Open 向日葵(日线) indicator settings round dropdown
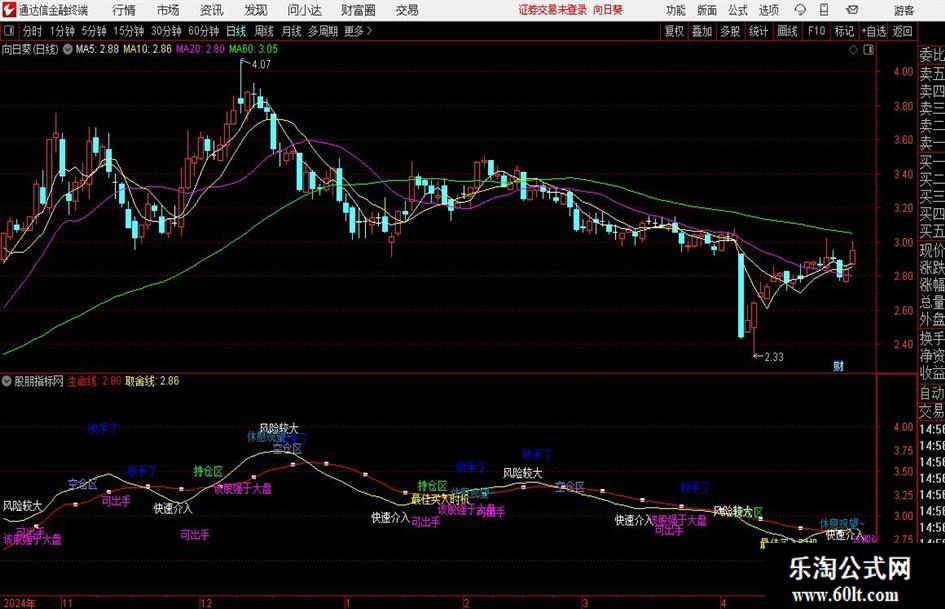Image resolution: width=945 pixels, height=609 pixels. tap(68, 49)
